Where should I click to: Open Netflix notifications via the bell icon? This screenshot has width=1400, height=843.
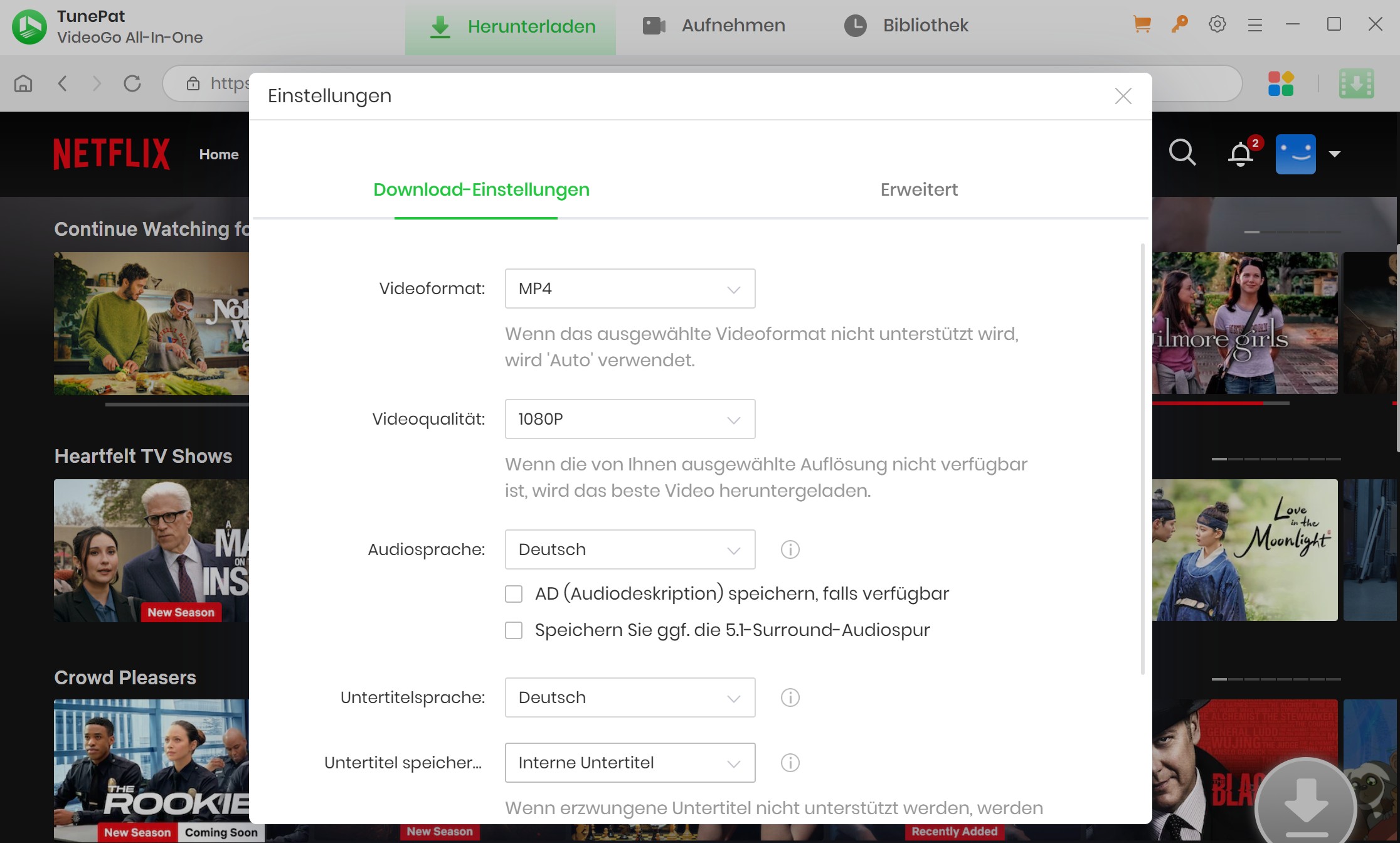click(1240, 154)
